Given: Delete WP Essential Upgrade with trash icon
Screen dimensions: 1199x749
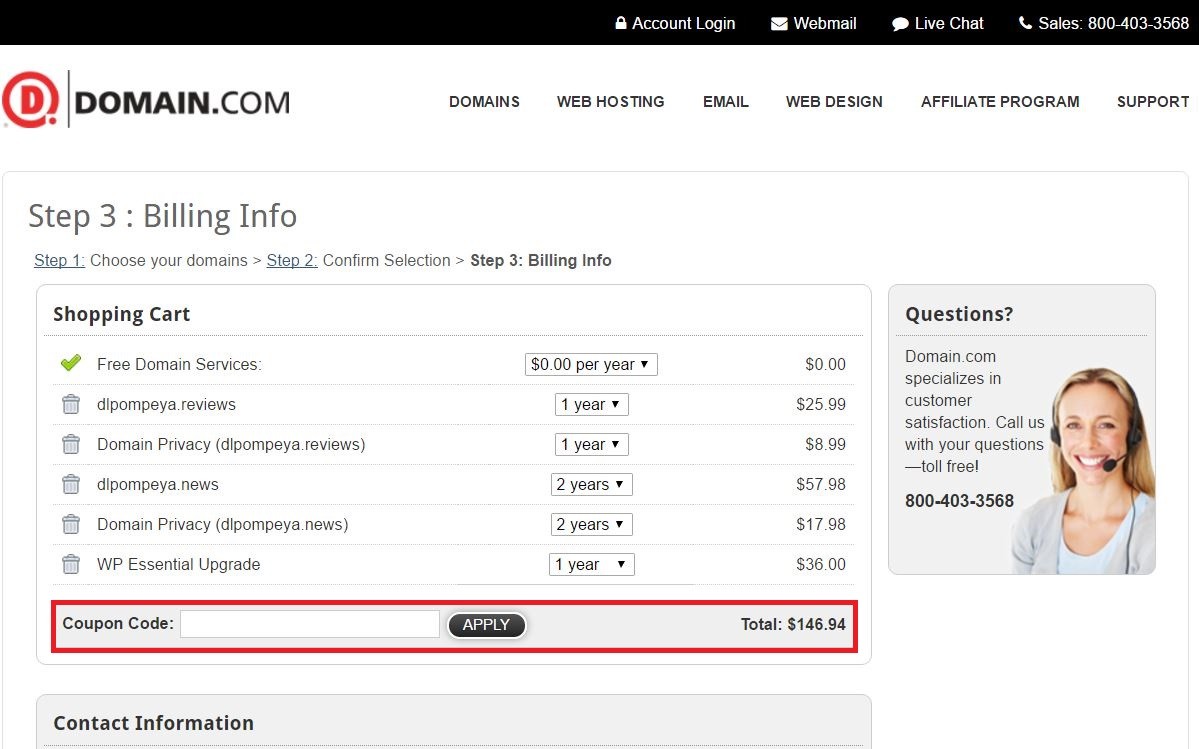Looking at the screenshot, I should (71, 564).
